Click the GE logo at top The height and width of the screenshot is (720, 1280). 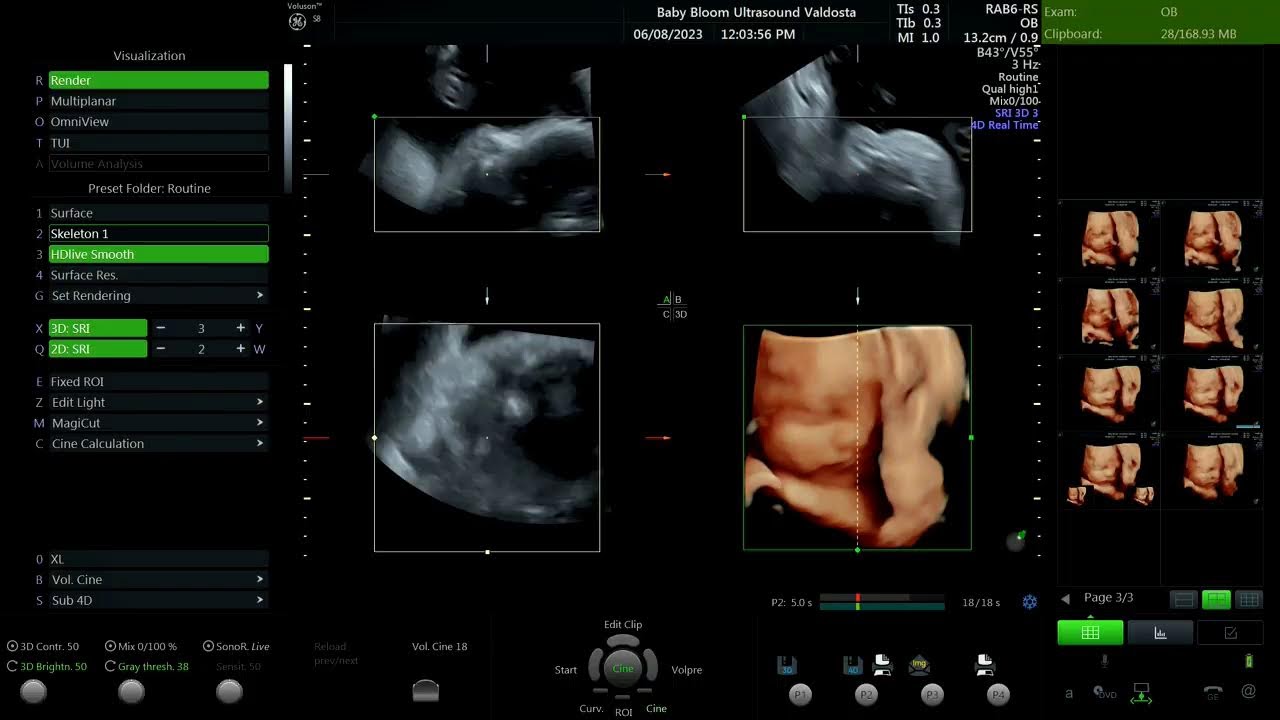pos(297,22)
